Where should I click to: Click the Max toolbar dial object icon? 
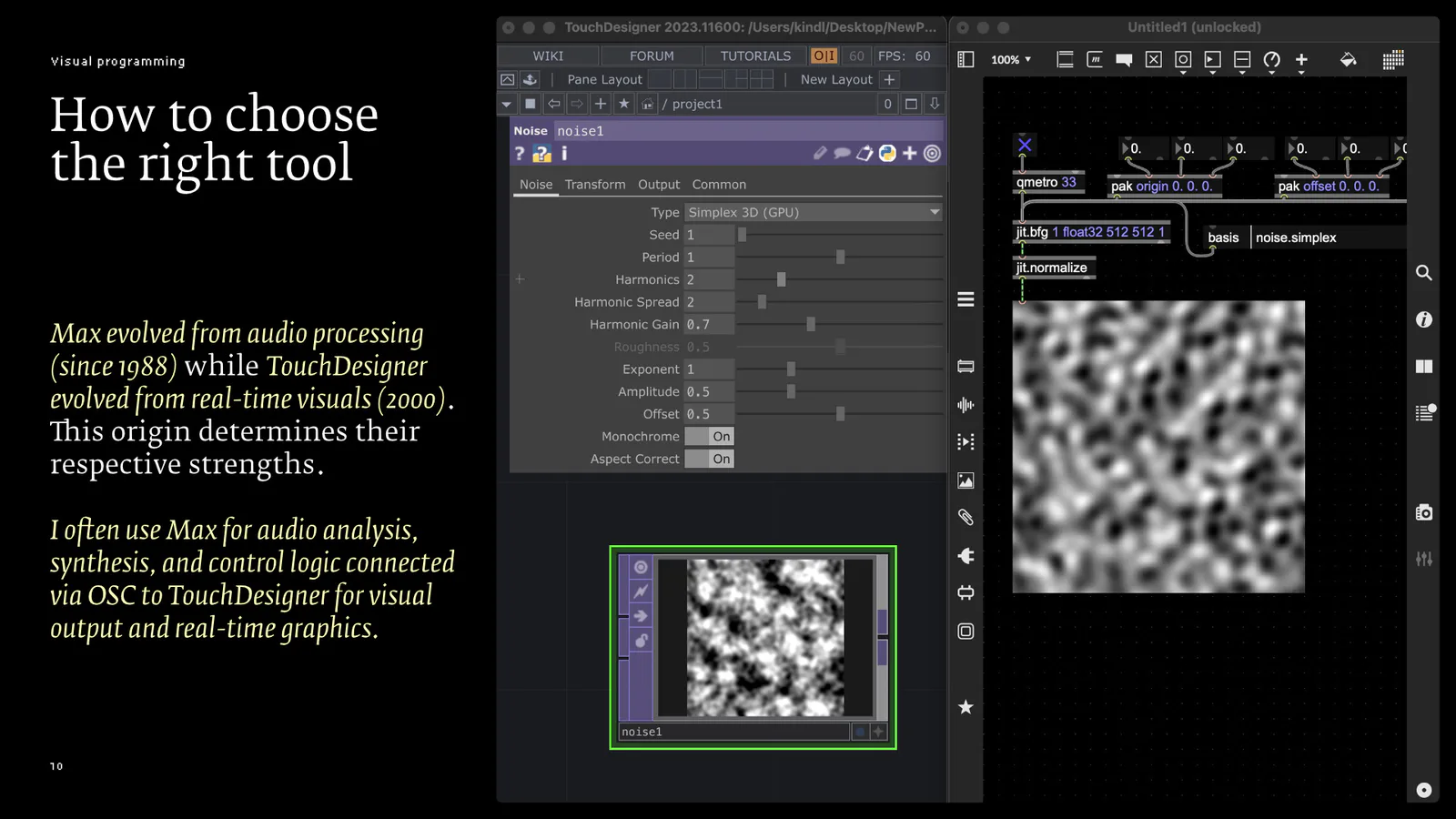point(1272,59)
